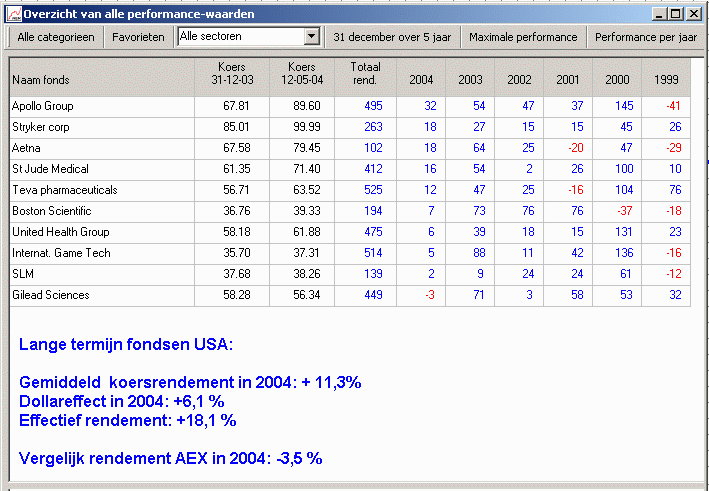Click the 1999 column header
709x491 pixels.
pos(666,79)
